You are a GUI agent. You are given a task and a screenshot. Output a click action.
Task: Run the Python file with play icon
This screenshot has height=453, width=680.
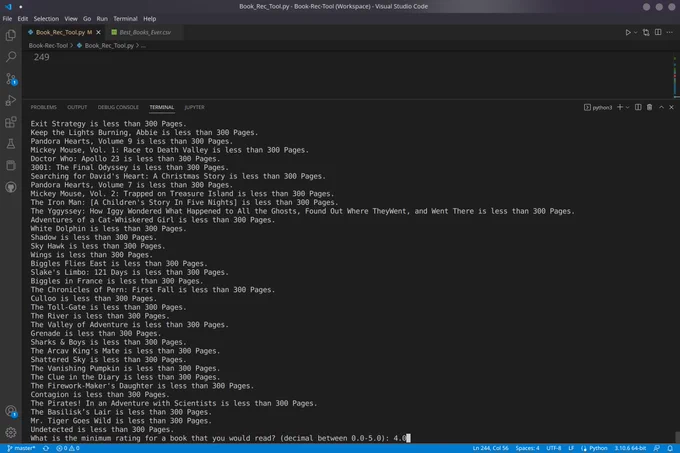click(628, 33)
